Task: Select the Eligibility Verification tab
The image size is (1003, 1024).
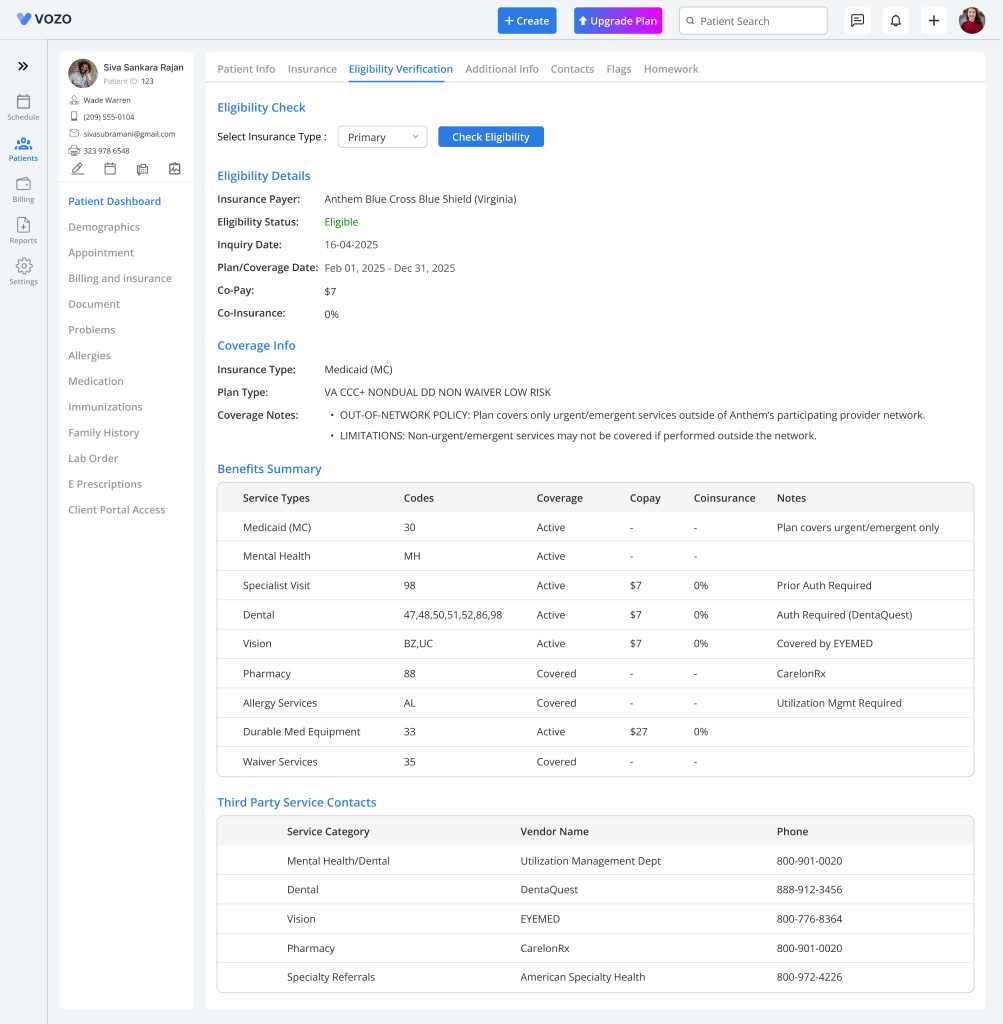Action: (x=400, y=69)
